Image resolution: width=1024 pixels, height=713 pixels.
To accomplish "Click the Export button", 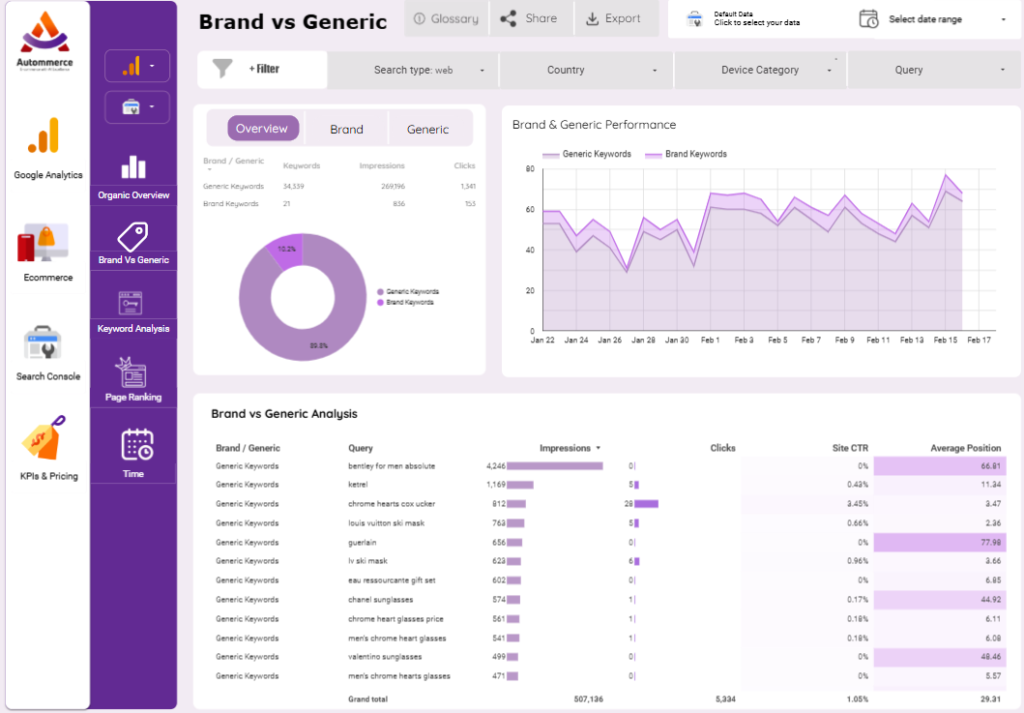I will (616, 19).
